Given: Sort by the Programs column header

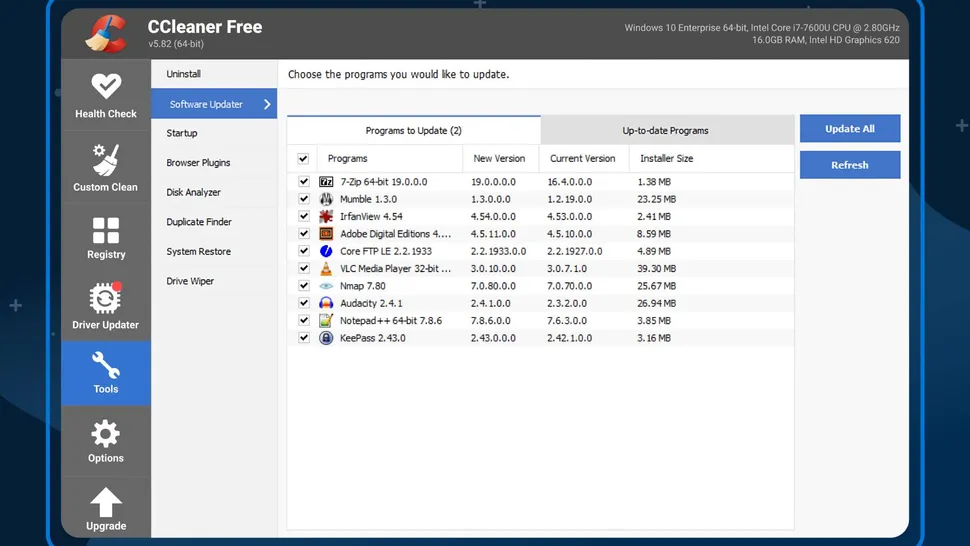Looking at the screenshot, I should pos(348,159).
